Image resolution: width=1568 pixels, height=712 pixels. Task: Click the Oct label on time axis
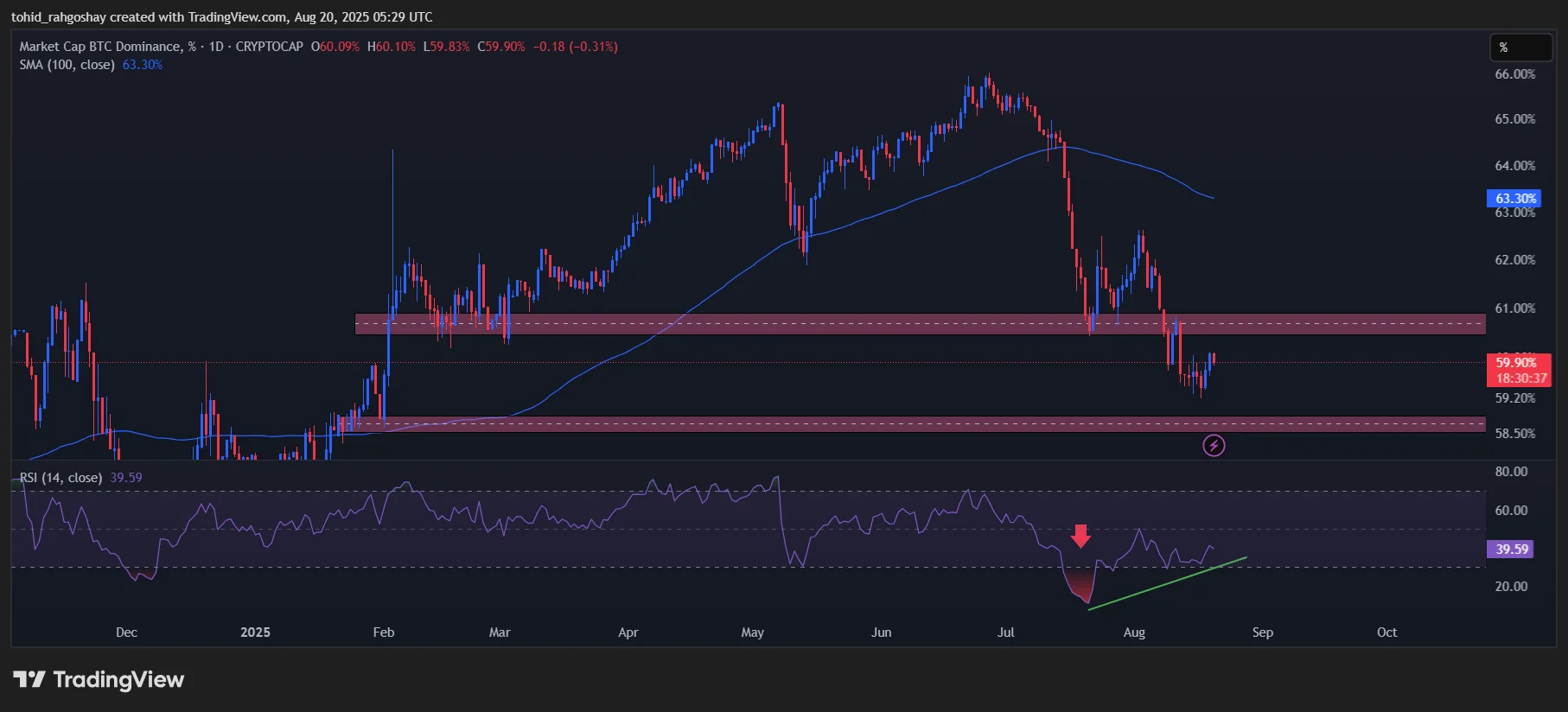point(1386,633)
